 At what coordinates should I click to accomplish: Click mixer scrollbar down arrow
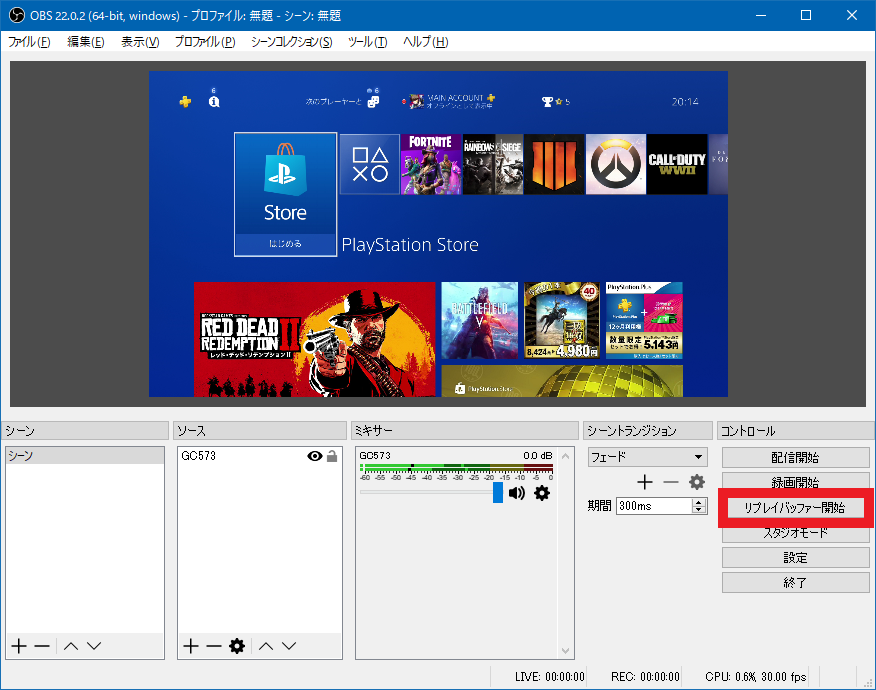tap(565, 651)
